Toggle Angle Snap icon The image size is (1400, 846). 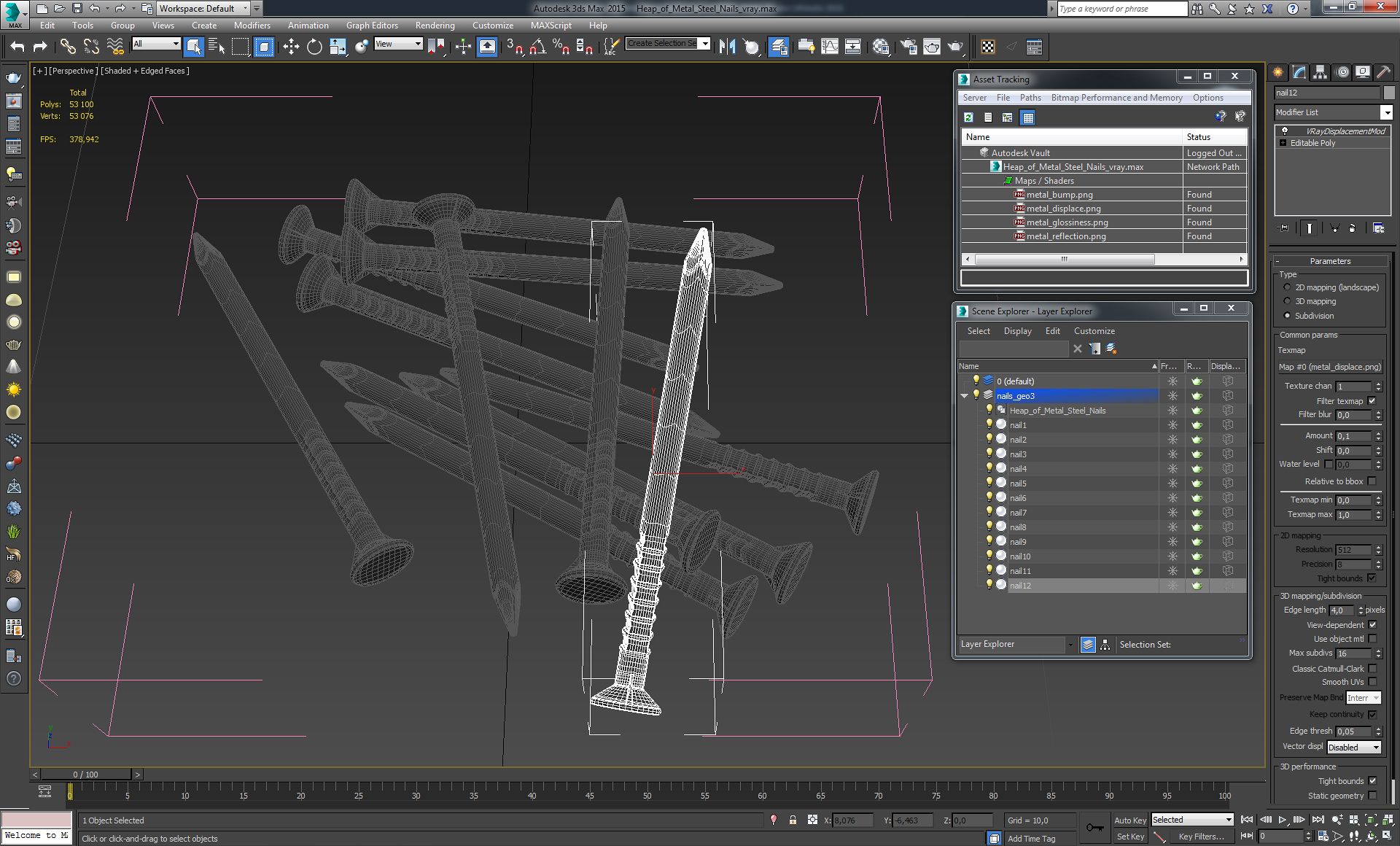[x=537, y=47]
